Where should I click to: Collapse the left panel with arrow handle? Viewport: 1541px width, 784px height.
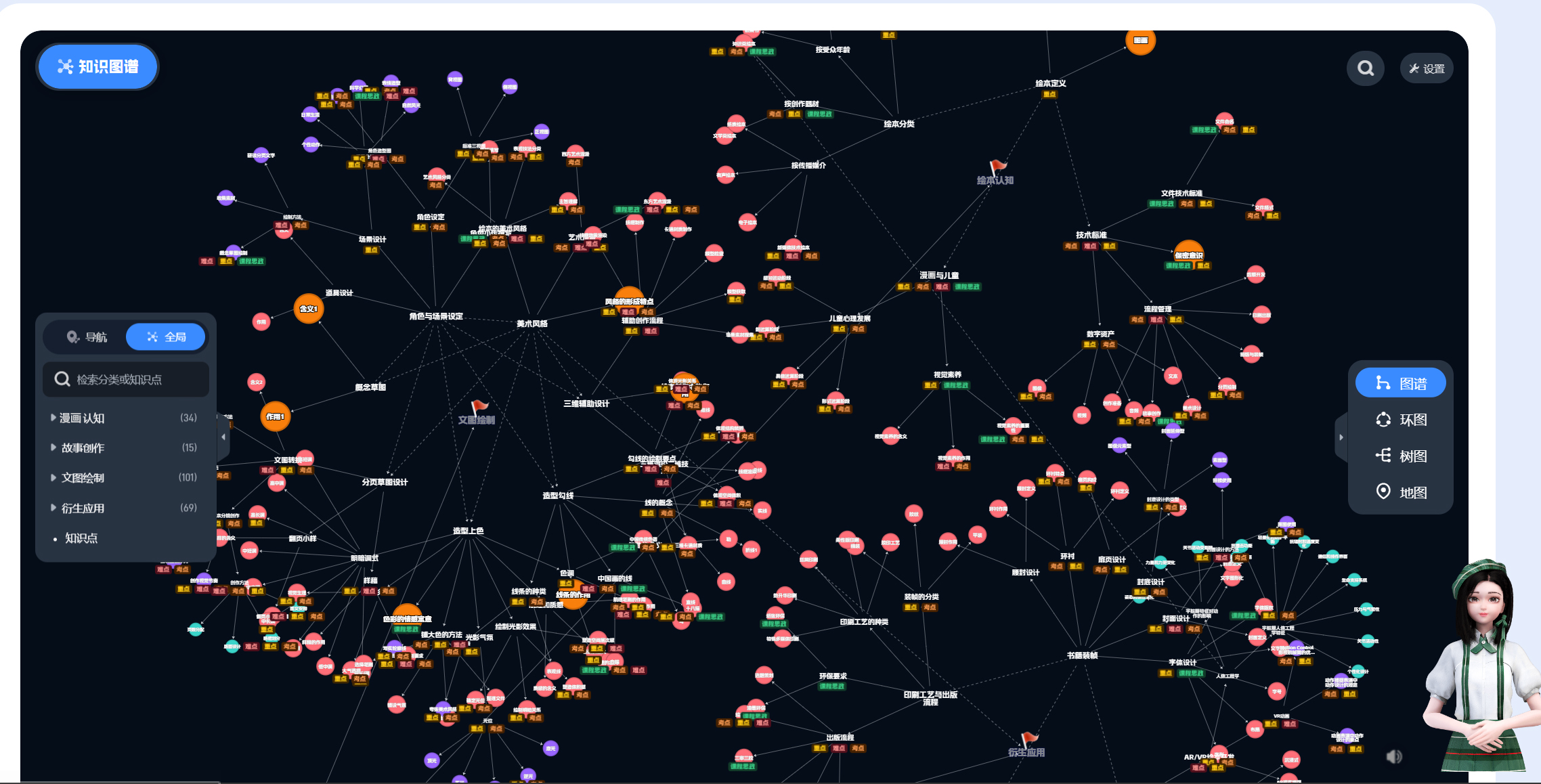223,437
